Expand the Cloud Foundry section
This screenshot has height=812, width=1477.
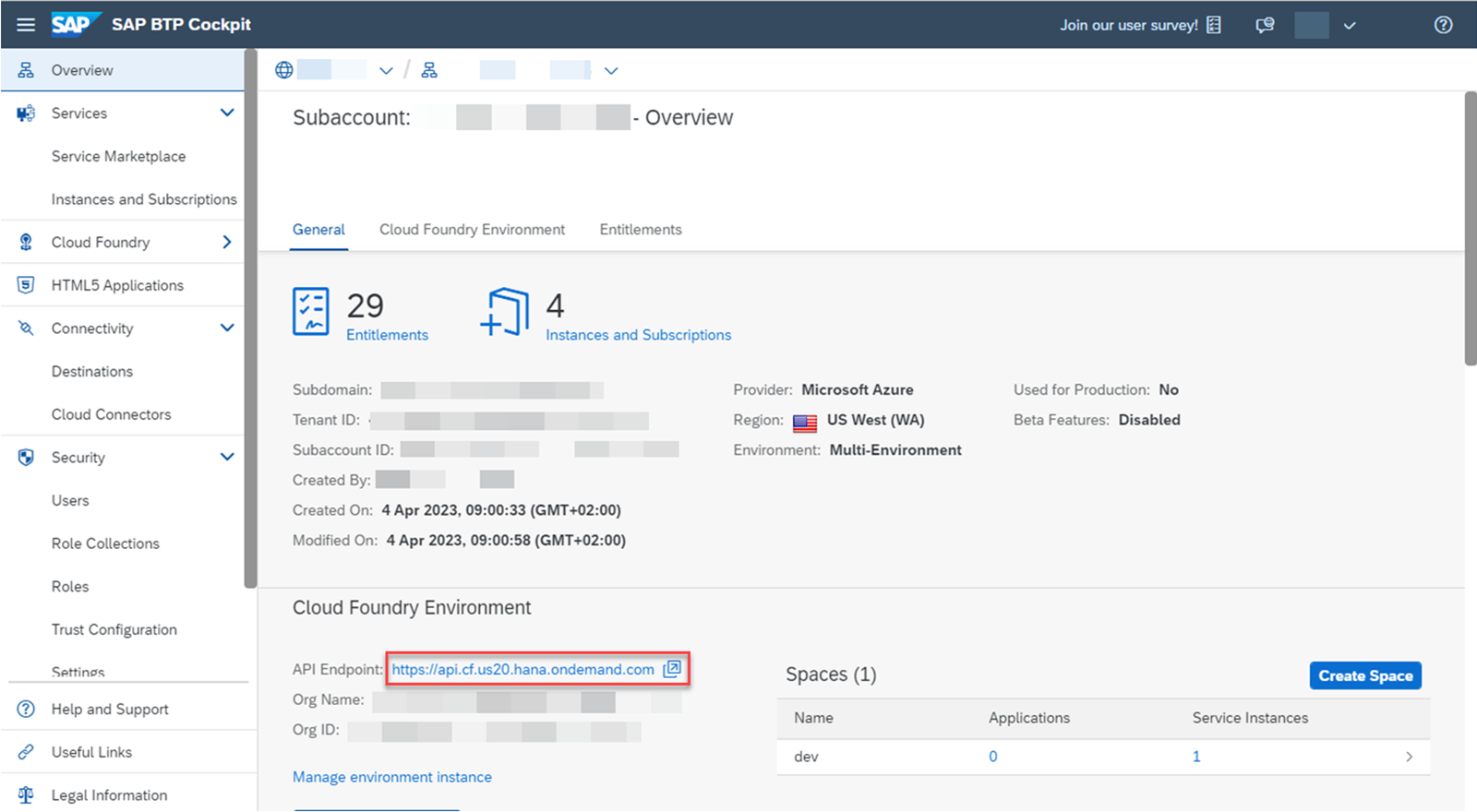(x=227, y=242)
